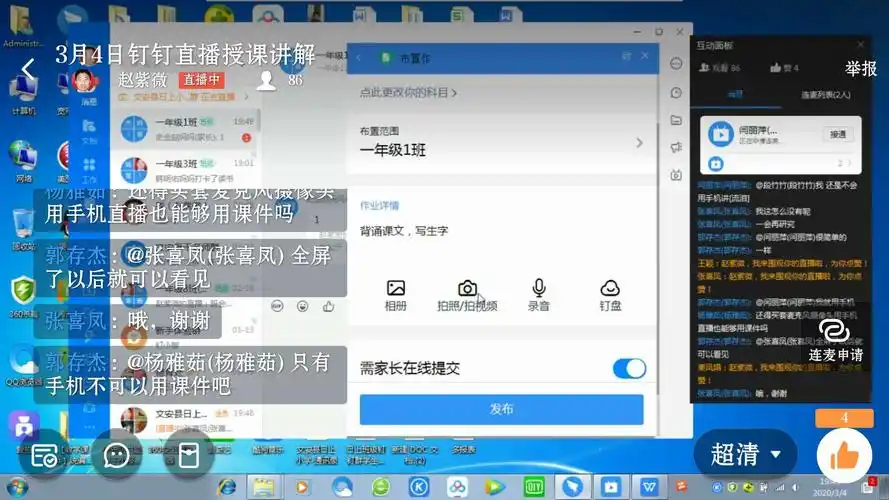This screenshot has width=889, height=500.
Task: Expand 点此更改你的科目 subject selector
Action: (x=408, y=92)
